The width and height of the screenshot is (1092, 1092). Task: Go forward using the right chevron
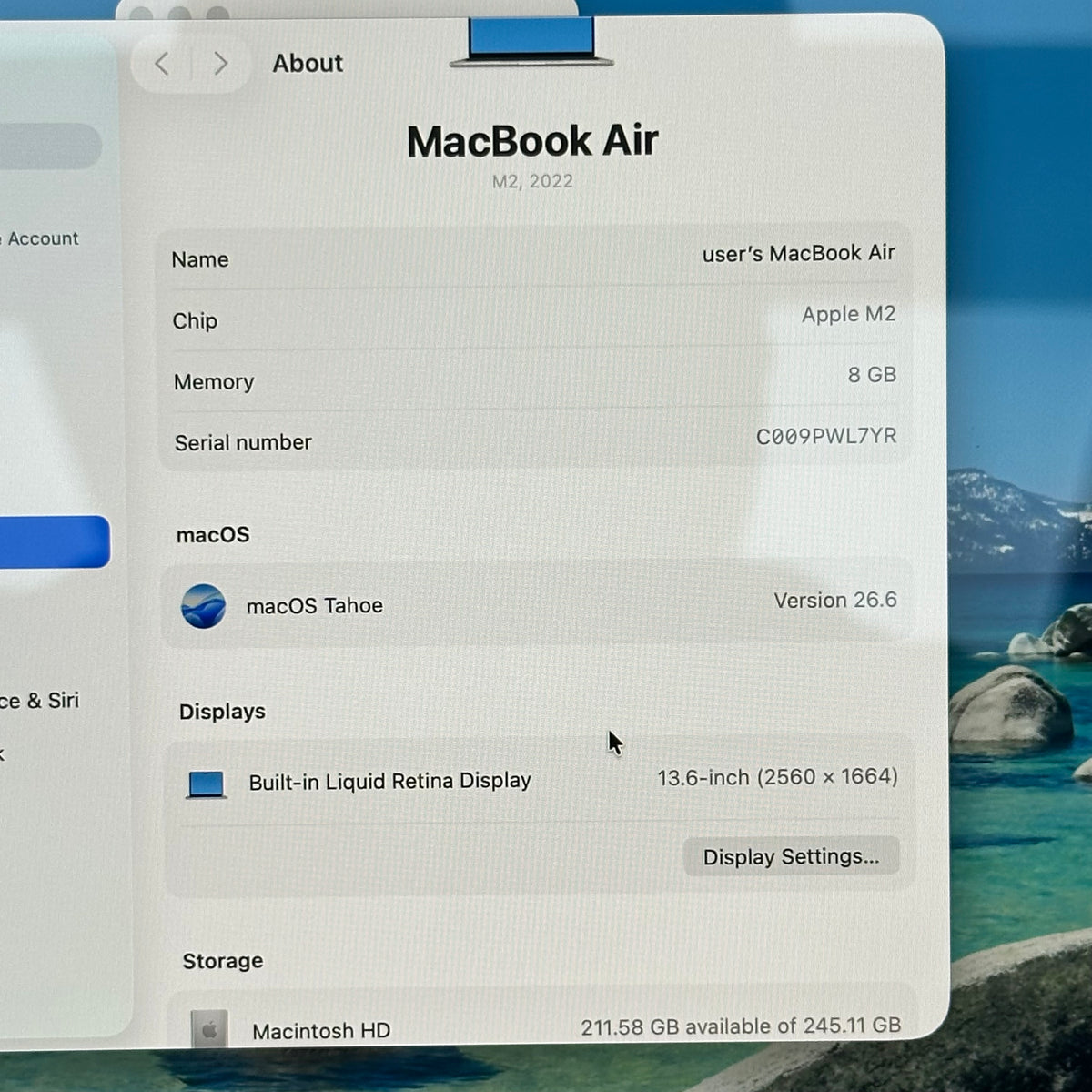(220, 64)
